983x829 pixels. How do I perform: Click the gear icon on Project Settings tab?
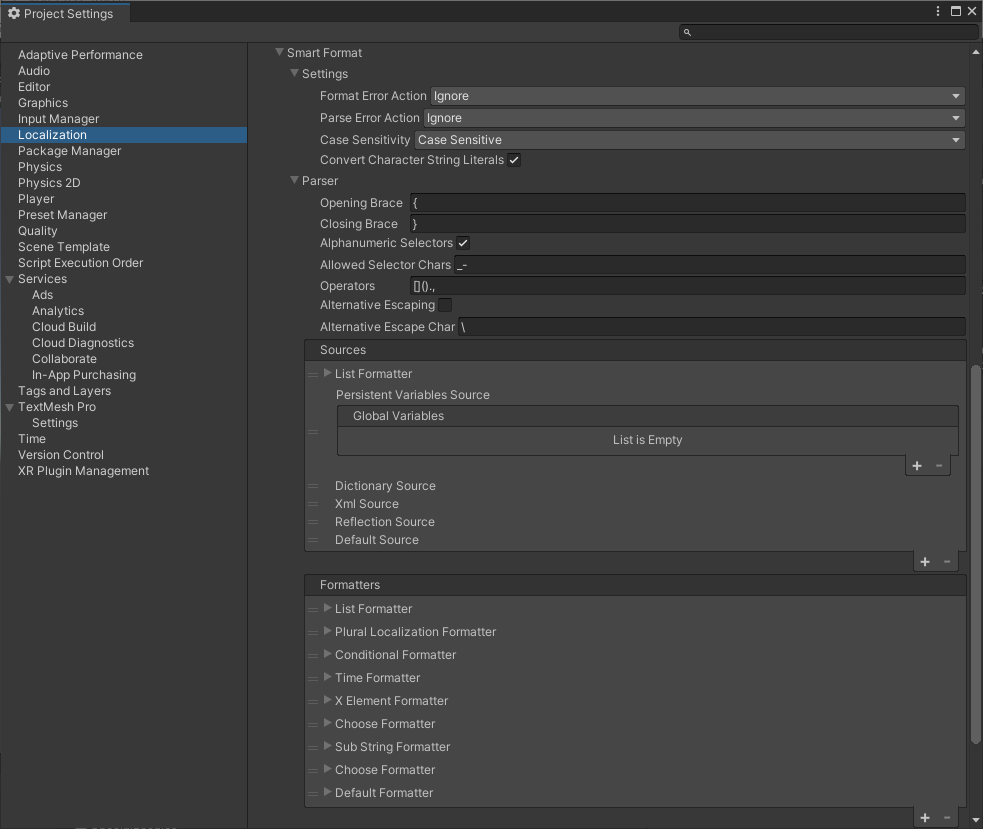point(13,13)
